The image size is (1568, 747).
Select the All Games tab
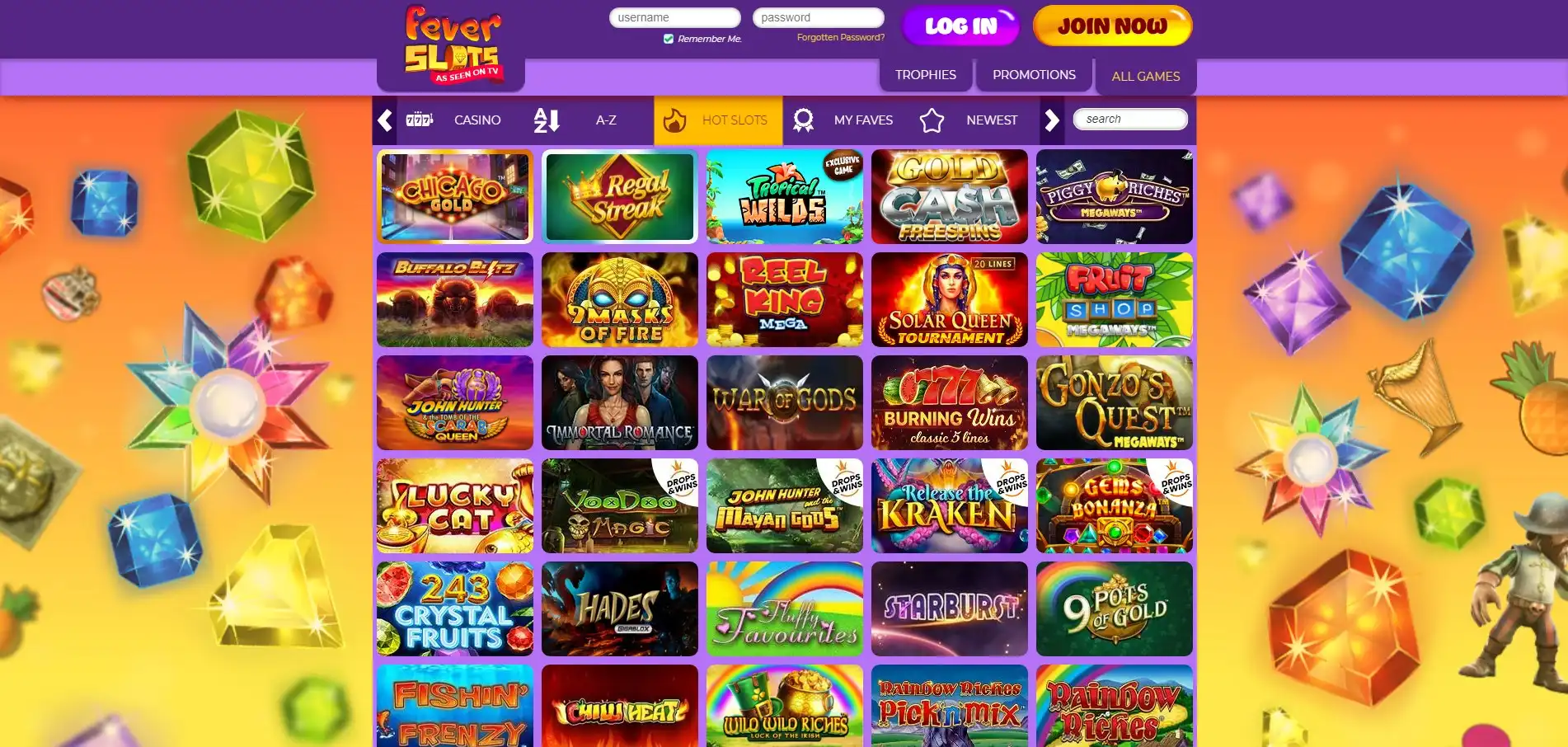[x=1145, y=77]
